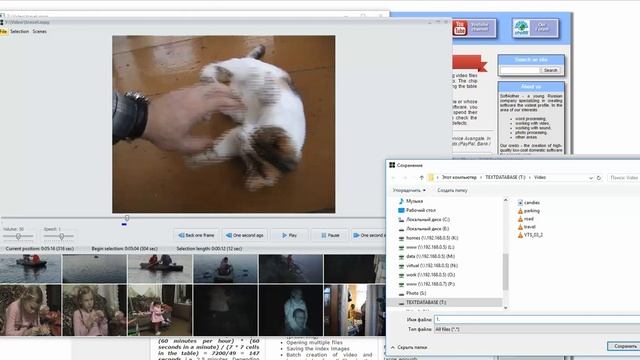Viewport: 640px width, 360px height.
Task: Click the Back one frame button
Action: tap(196, 235)
